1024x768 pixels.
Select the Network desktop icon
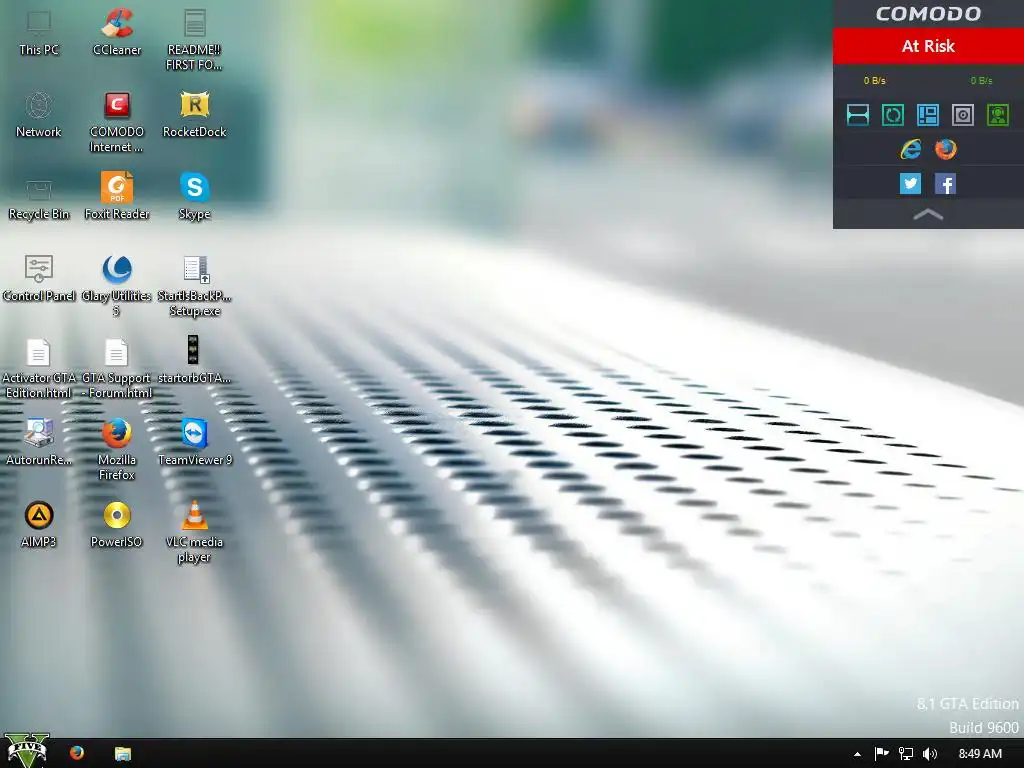tap(39, 116)
